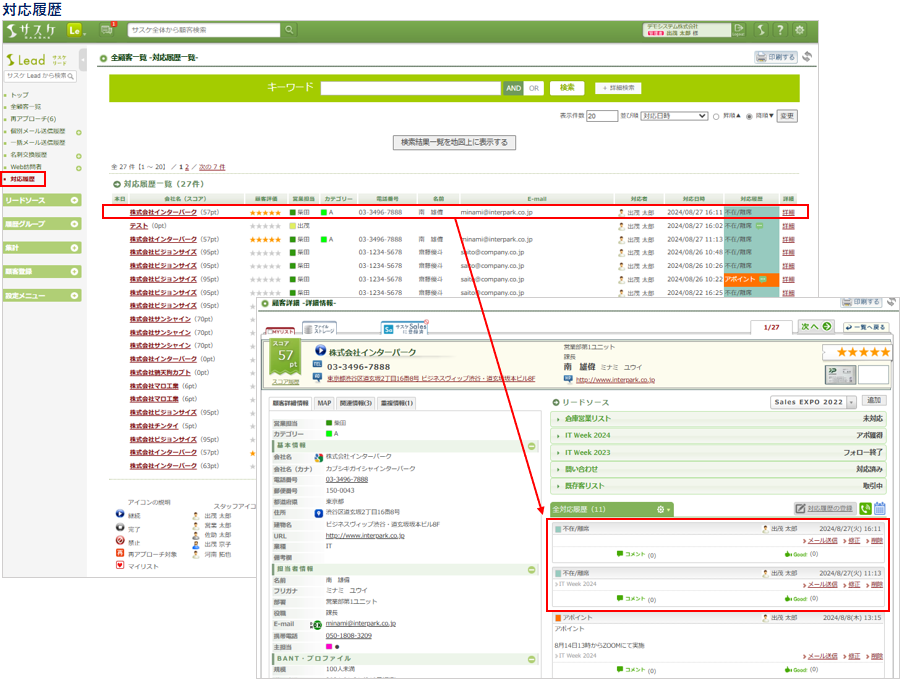This screenshot has height=682, width=902.
Task: Open 全顧客一覧 in the sidebar
Action: (x=26, y=107)
